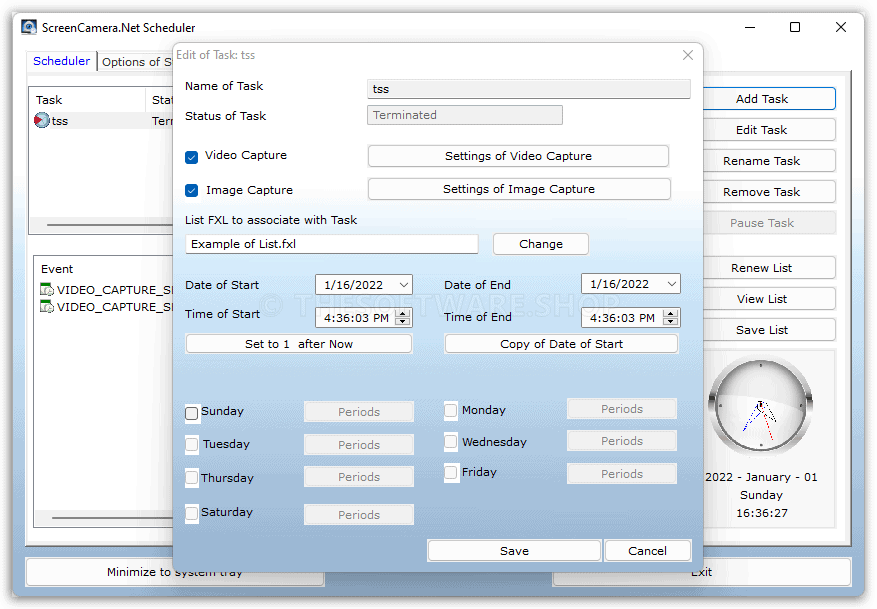The width and height of the screenshot is (877, 609).
Task: Enable the Sunday checkbox
Action: coord(192,412)
